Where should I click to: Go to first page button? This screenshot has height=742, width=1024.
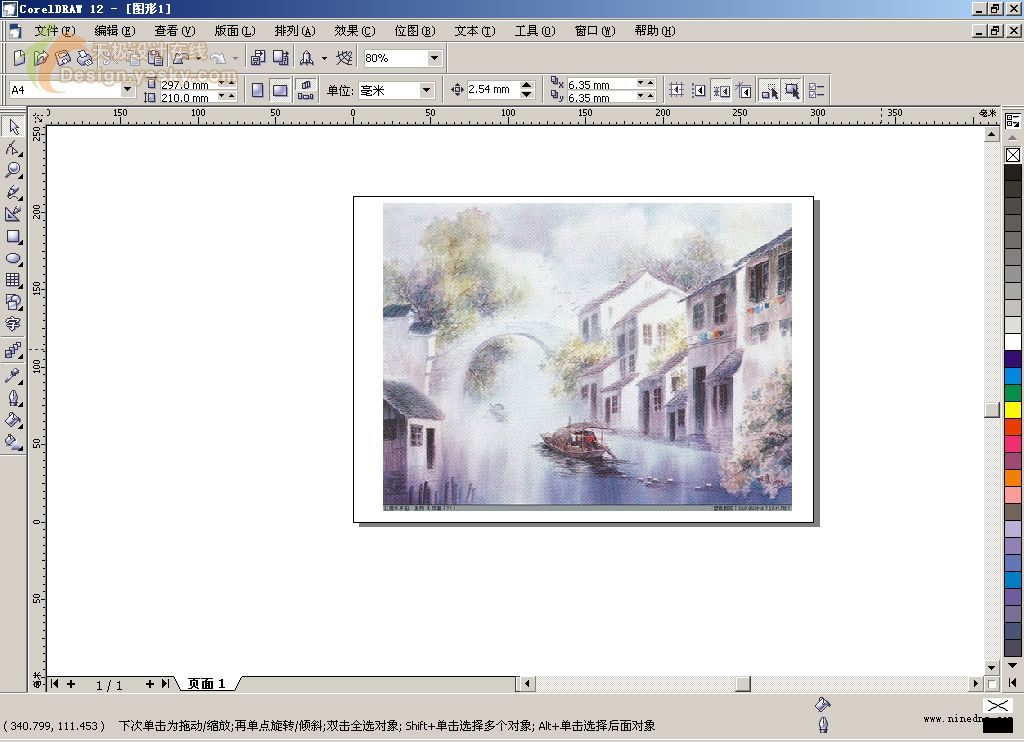coord(55,684)
